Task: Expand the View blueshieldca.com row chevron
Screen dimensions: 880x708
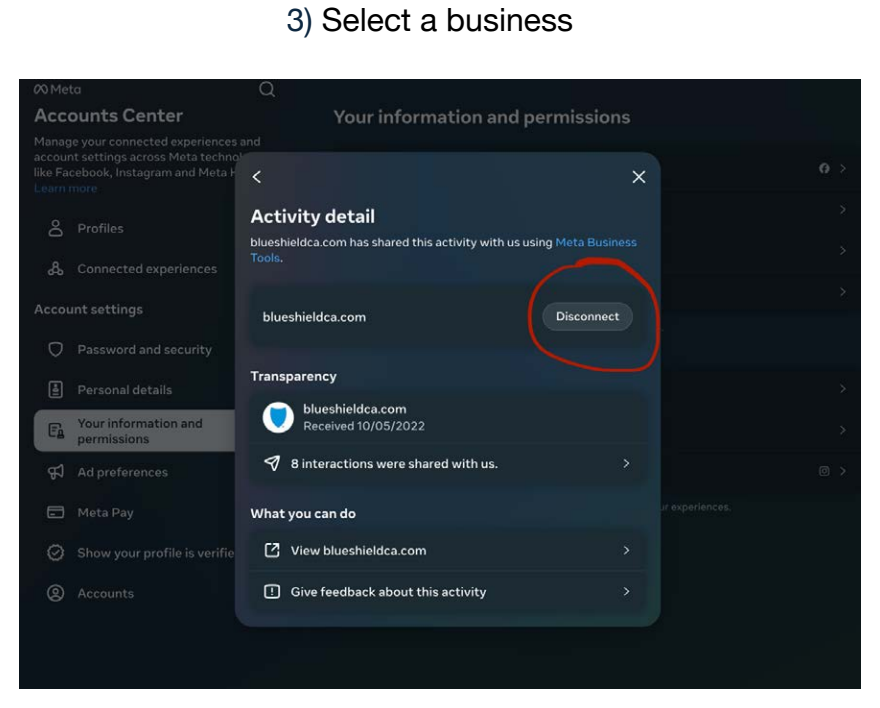Action: click(626, 550)
